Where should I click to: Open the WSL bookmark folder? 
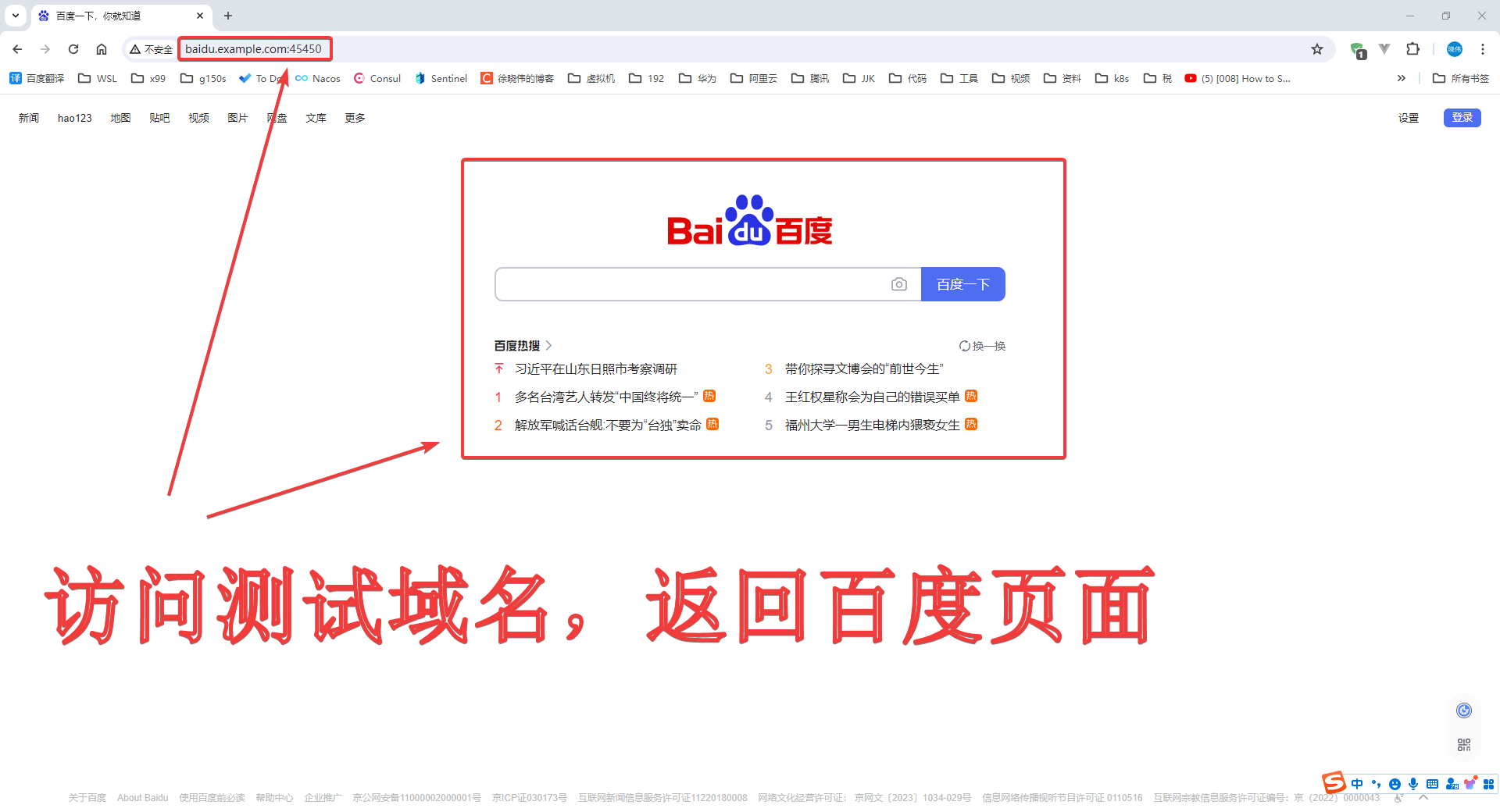point(98,78)
